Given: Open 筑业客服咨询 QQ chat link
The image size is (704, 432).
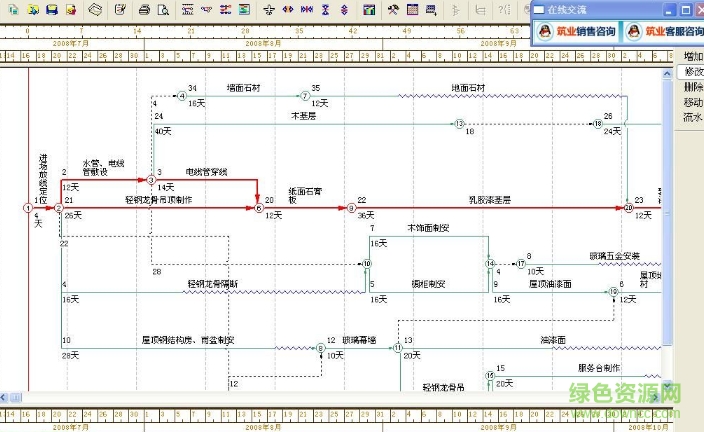Looking at the screenshot, I should click(664, 31).
